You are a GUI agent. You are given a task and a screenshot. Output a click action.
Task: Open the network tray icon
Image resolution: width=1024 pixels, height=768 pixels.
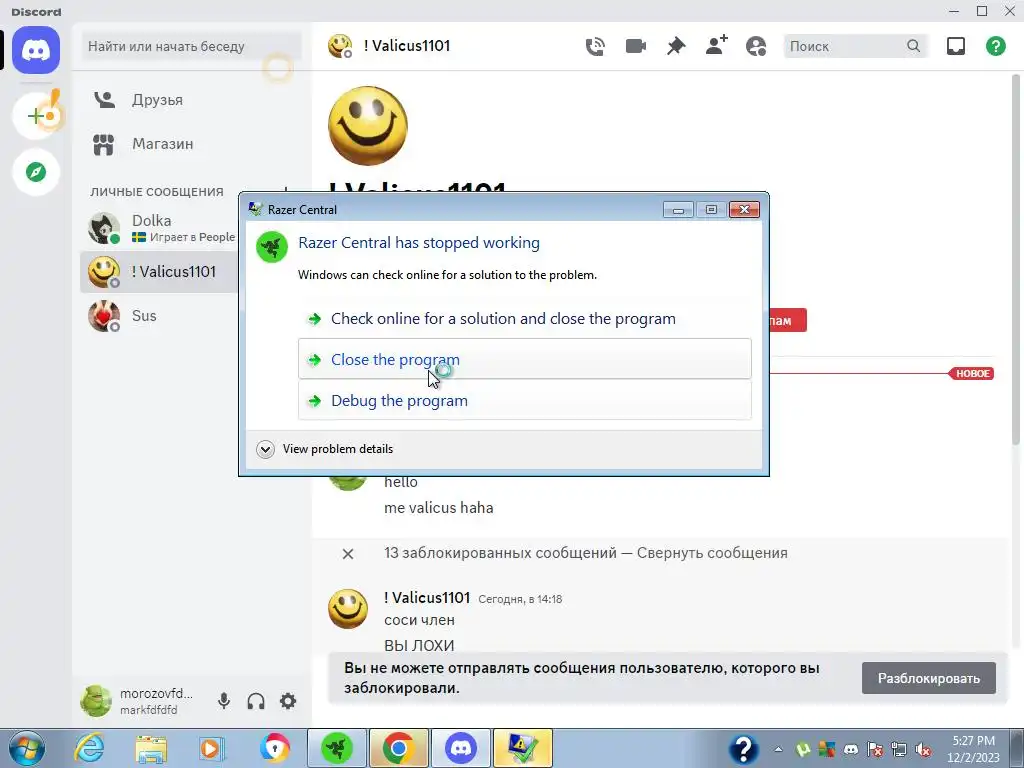tap(899, 750)
